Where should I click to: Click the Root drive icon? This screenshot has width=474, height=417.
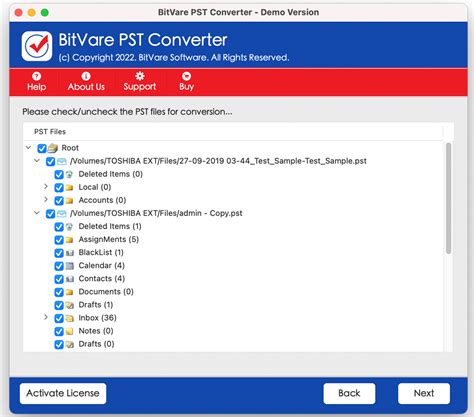[x=53, y=148]
